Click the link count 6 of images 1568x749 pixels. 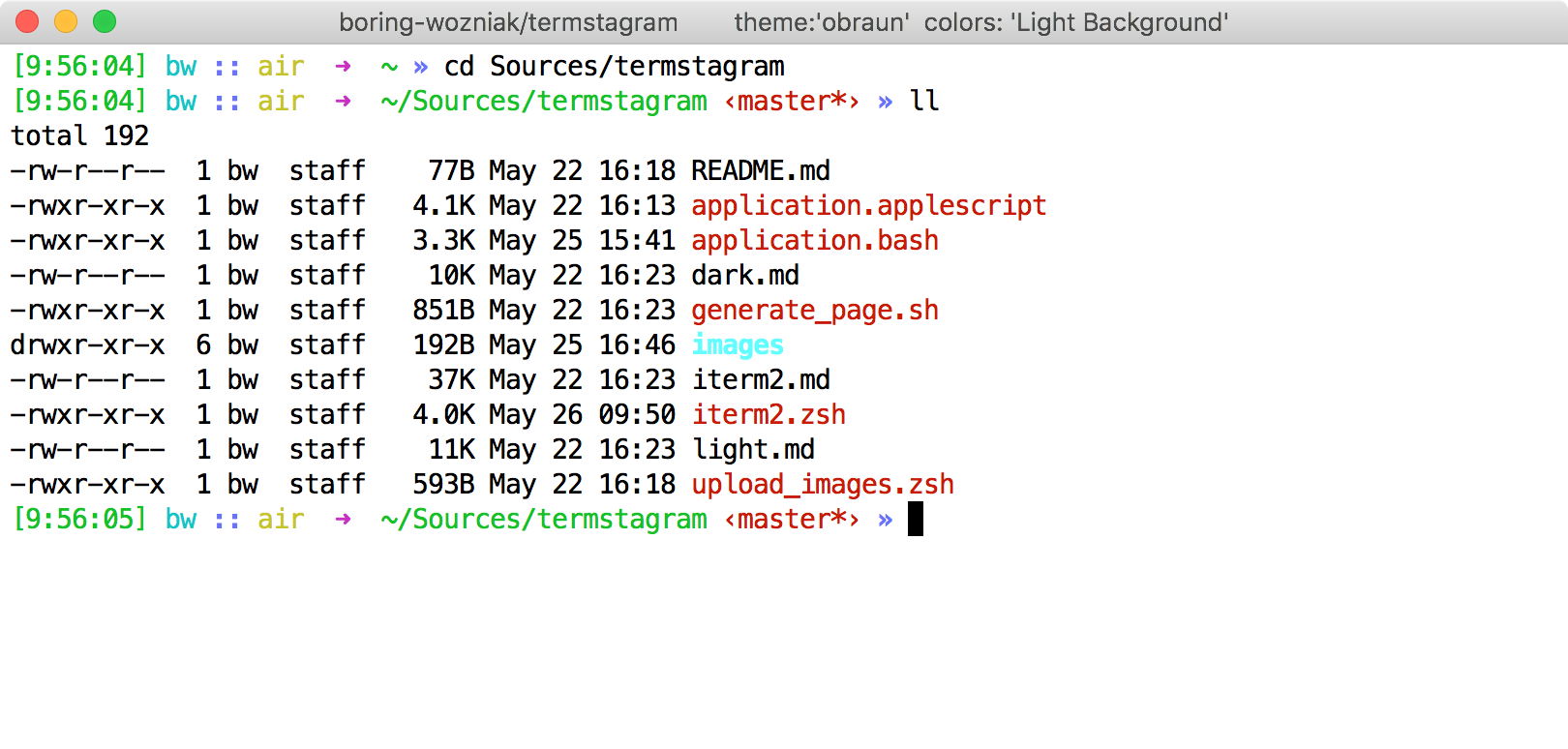tap(203, 345)
